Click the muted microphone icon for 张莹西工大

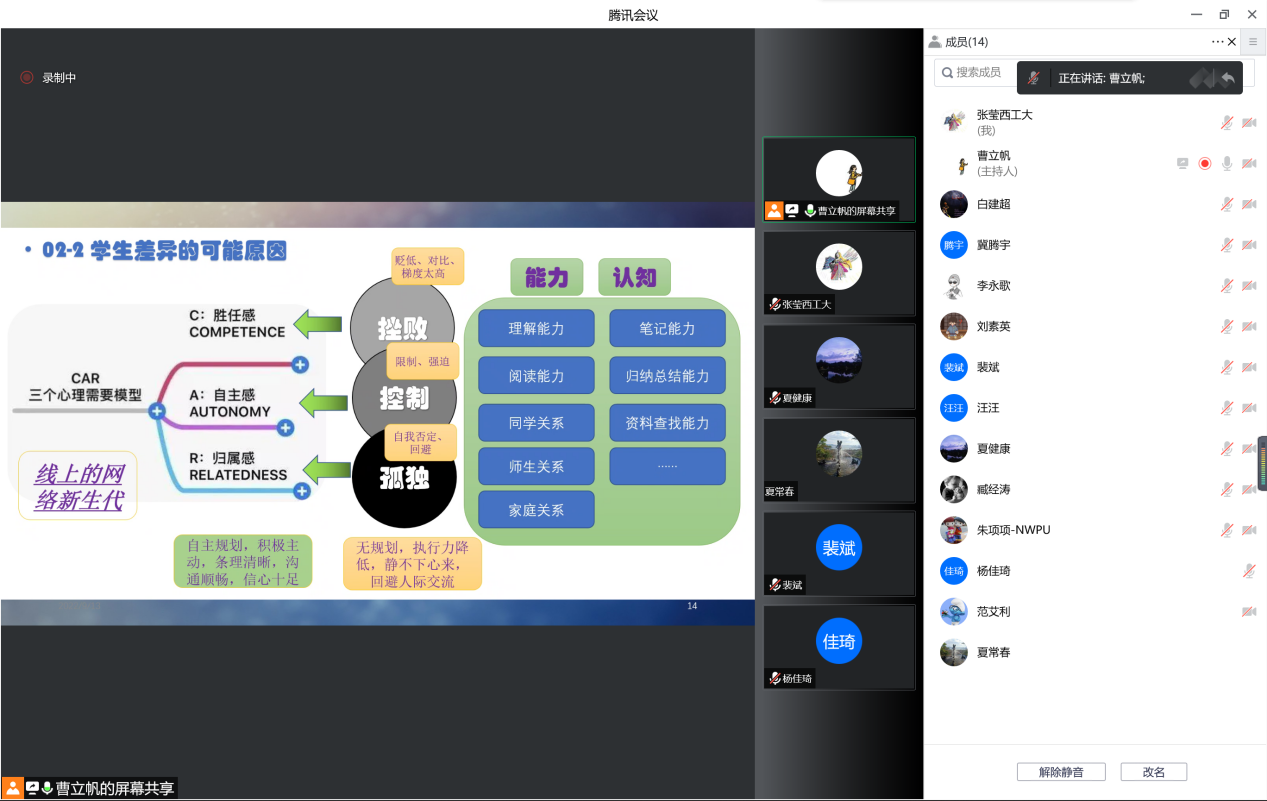1226,122
